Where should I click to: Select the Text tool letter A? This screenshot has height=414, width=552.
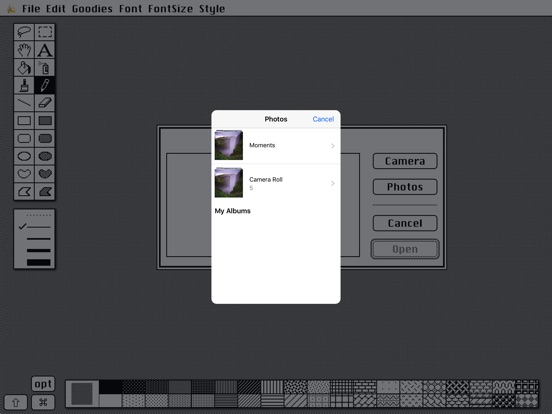click(45, 50)
